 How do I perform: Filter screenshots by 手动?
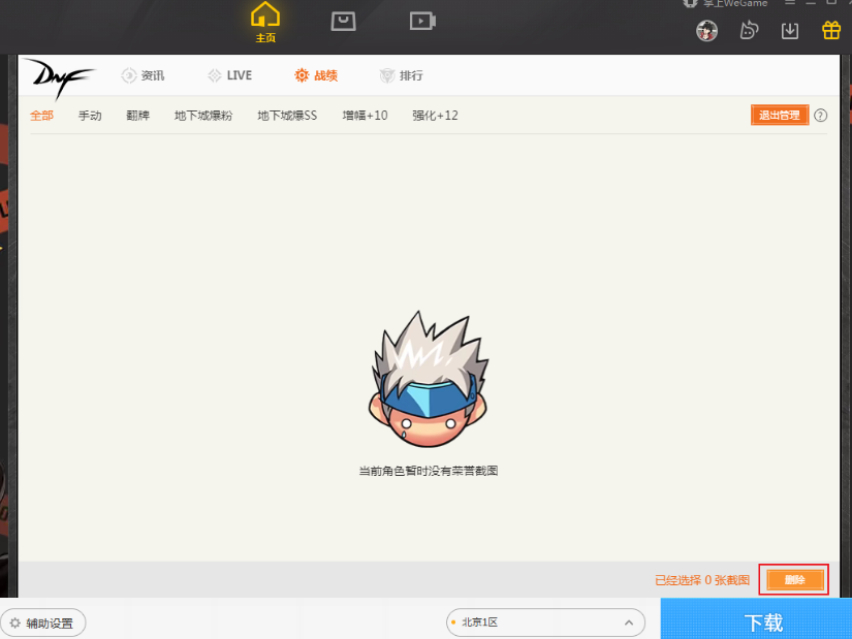(90, 115)
